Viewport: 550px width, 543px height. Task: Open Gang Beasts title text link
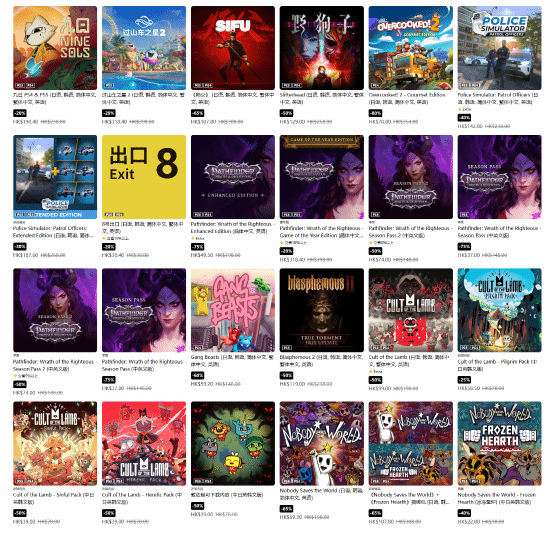pos(232,361)
